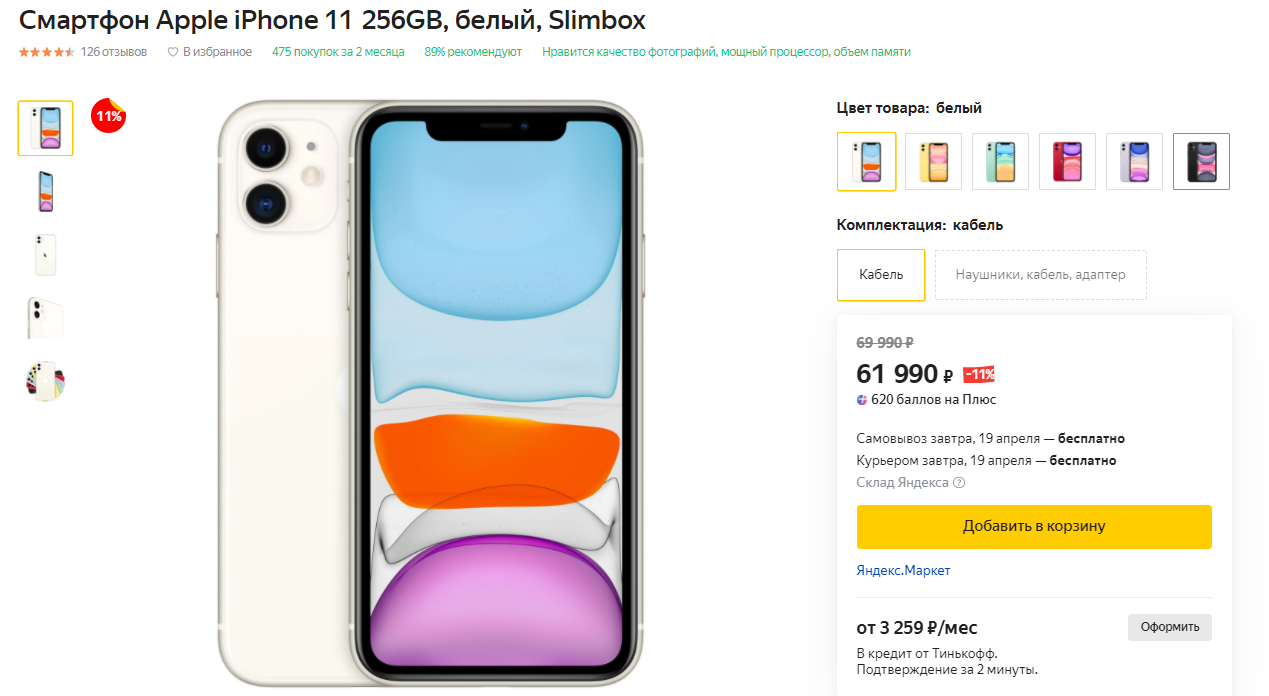Click the star rating icons
This screenshot has height=696, width=1269.
tap(46, 52)
